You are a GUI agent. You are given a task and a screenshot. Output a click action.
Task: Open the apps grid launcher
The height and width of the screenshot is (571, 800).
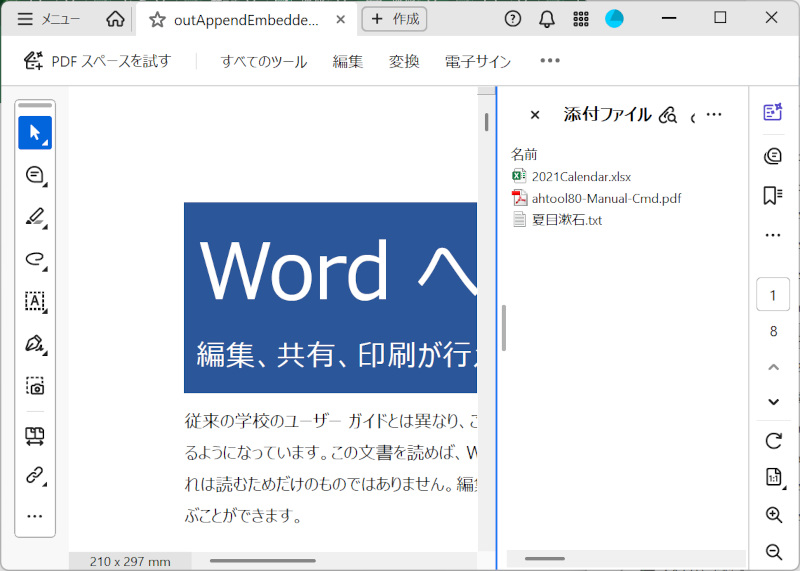[581, 19]
